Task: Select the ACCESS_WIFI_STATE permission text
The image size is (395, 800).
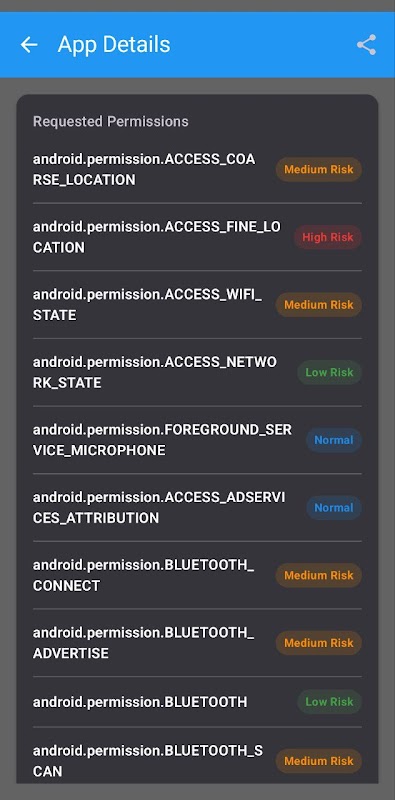Action: [x=147, y=305]
